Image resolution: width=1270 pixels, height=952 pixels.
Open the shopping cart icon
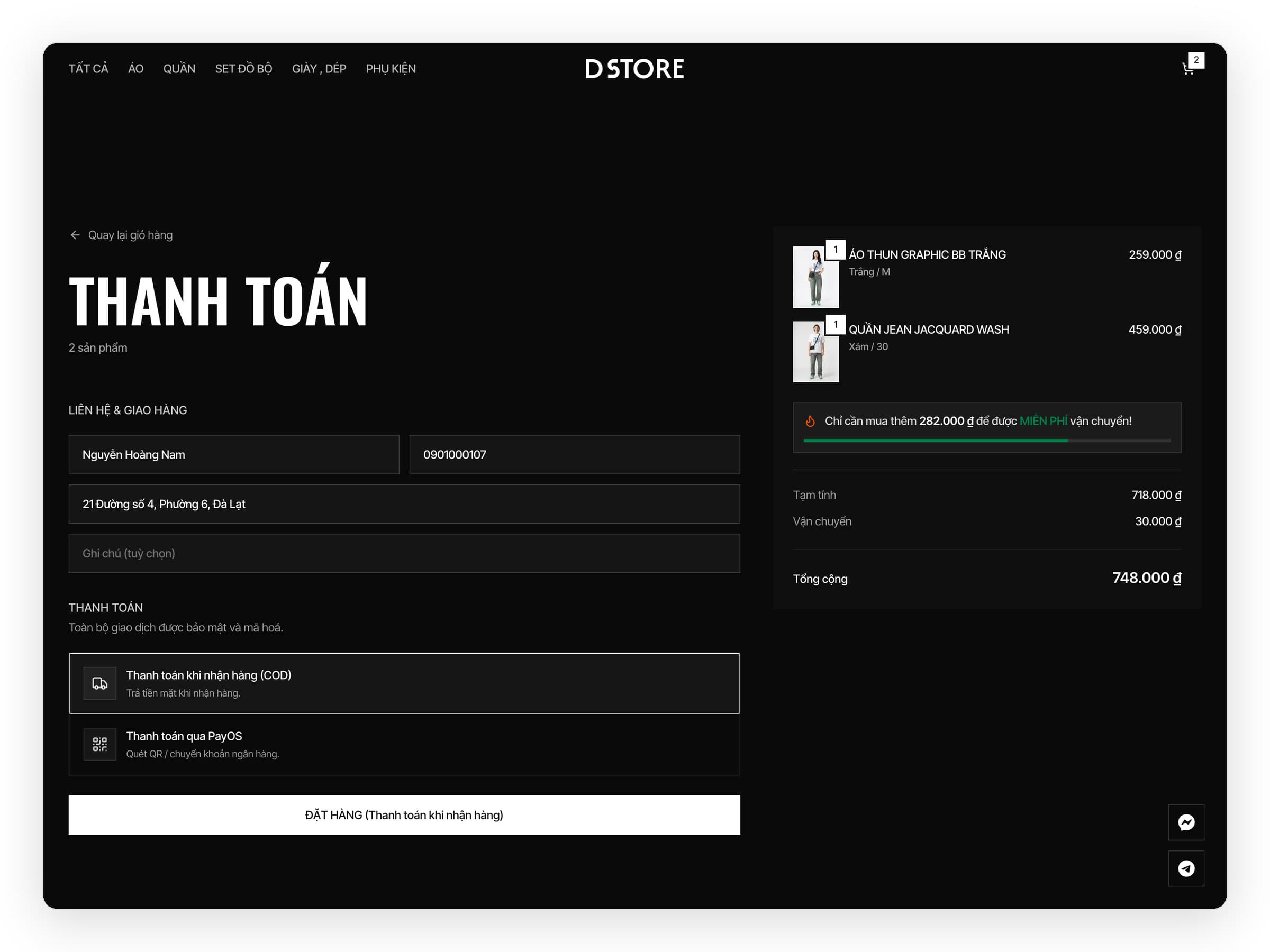[1188, 69]
